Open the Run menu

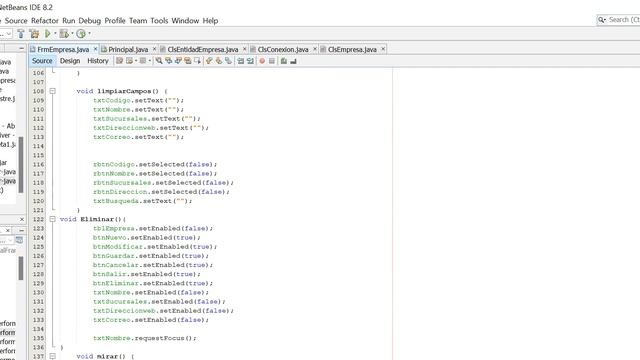pos(69,21)
